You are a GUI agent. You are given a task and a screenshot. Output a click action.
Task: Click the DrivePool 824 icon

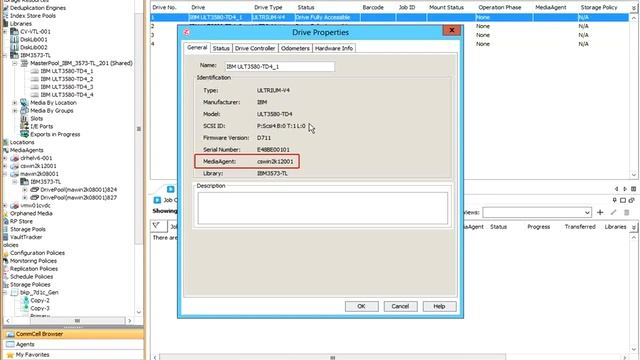pyautogui.click(x=35, y=190)
